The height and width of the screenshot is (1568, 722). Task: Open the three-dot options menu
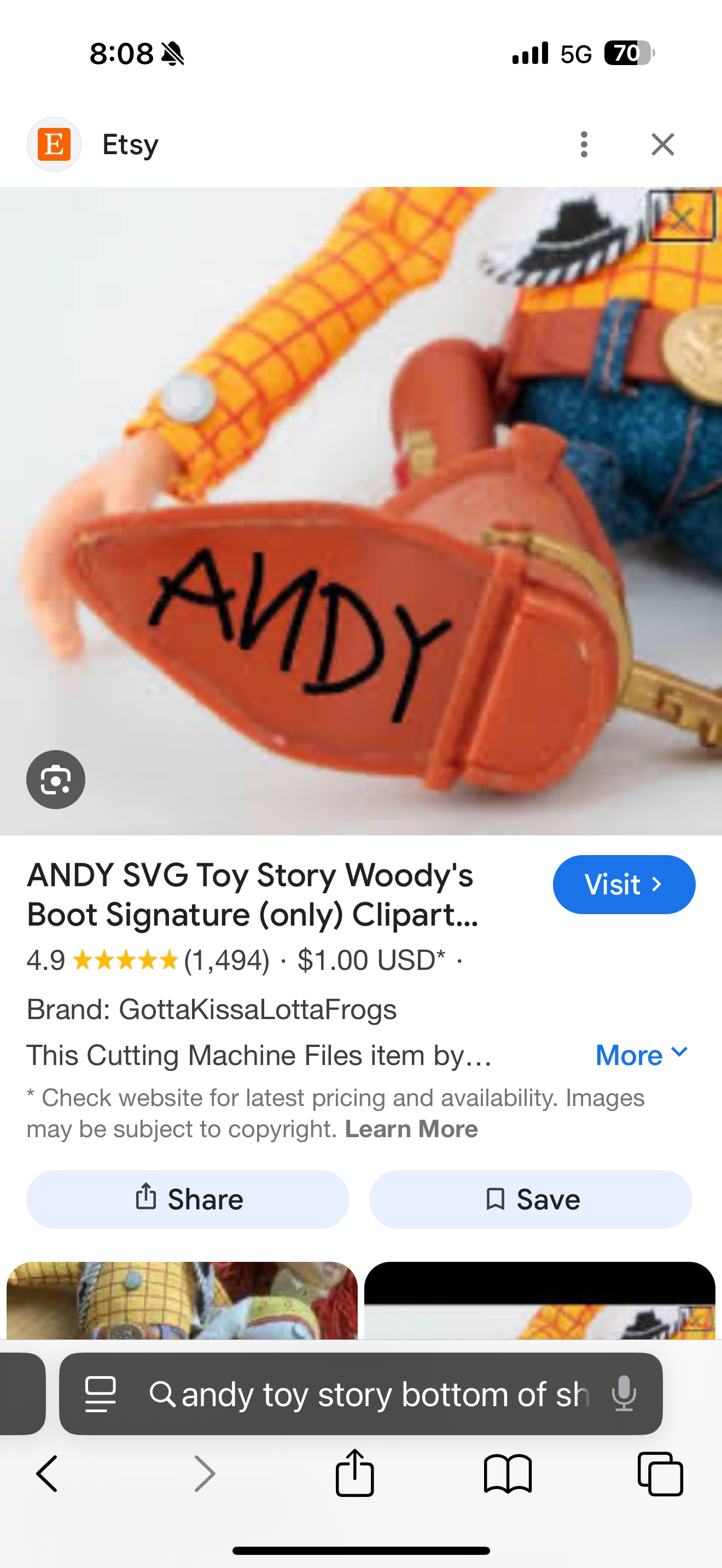coord(584,144)
